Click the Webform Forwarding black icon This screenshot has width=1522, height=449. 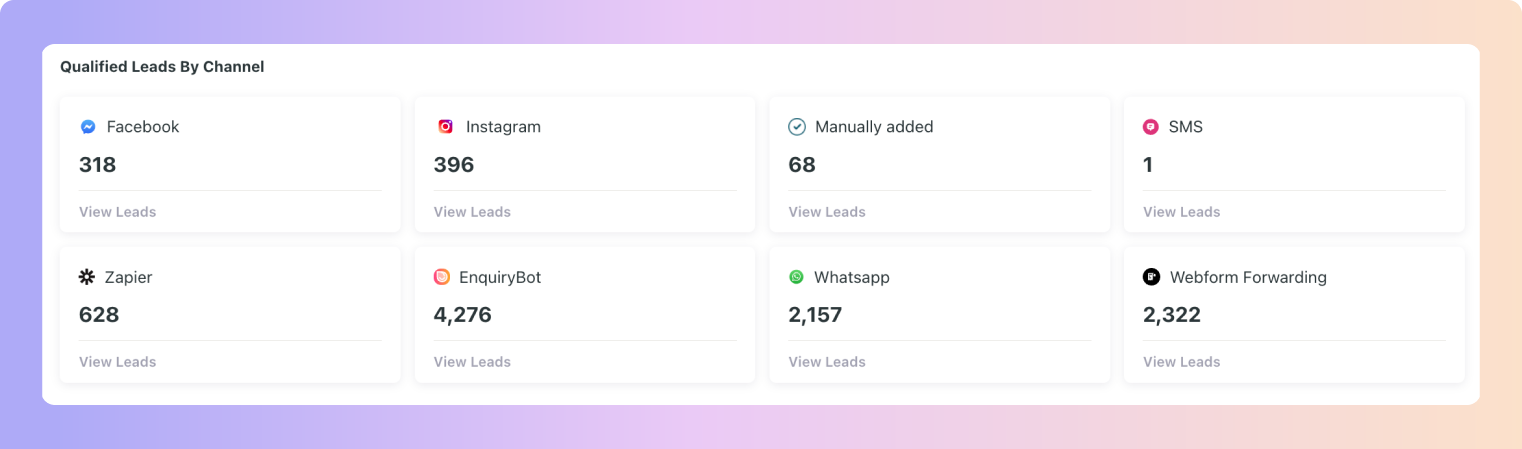(1152, 277)
